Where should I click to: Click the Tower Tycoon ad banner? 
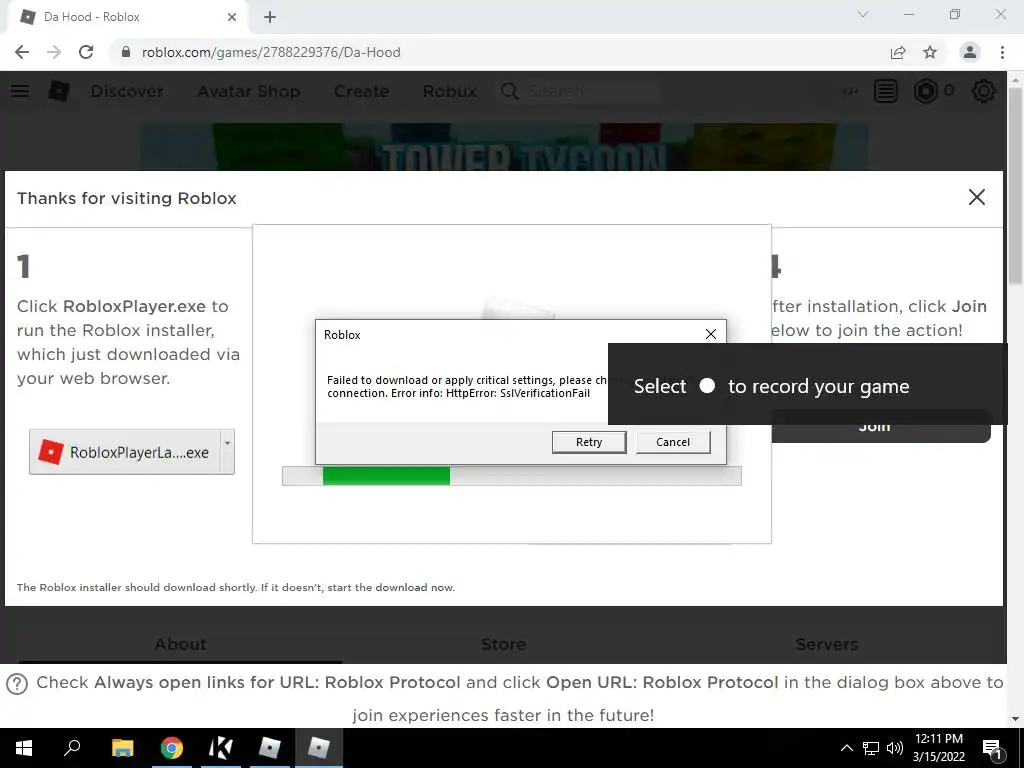click(x=504, y=147)
